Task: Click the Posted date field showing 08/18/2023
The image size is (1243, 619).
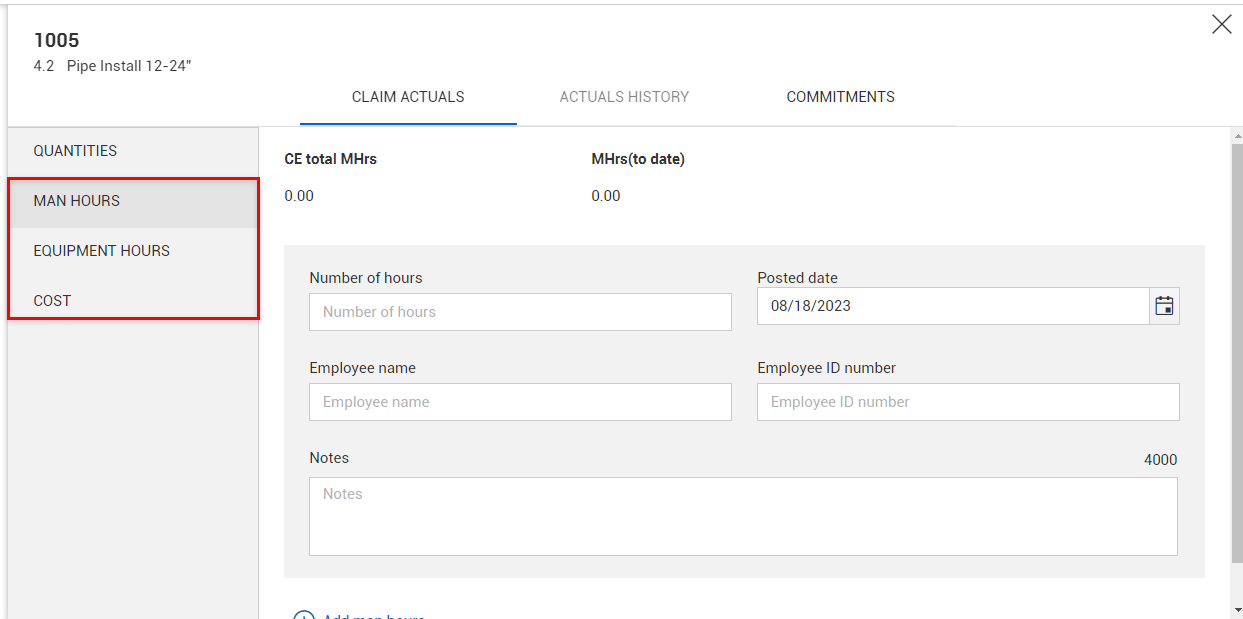Action: pyautogui.click(x=952, y=306)
